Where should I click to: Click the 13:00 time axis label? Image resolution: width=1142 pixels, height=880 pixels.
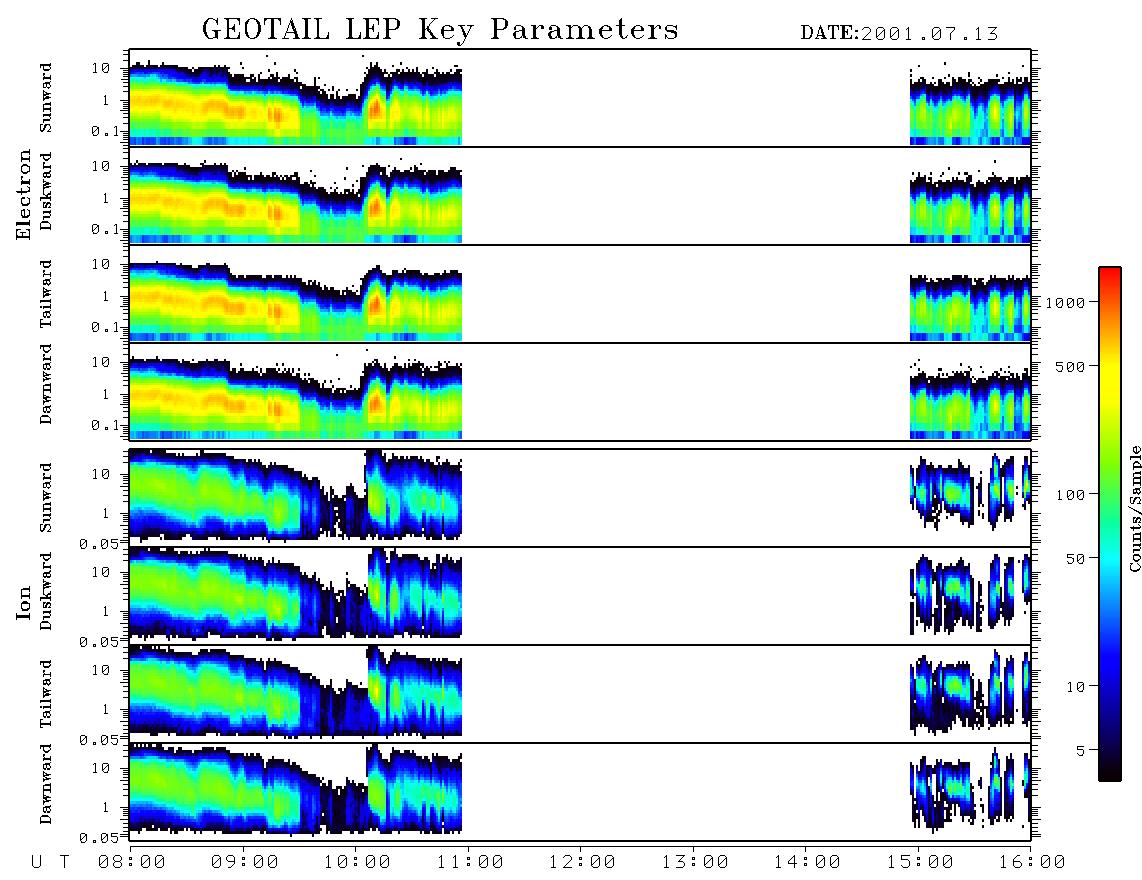pos(695,863)
